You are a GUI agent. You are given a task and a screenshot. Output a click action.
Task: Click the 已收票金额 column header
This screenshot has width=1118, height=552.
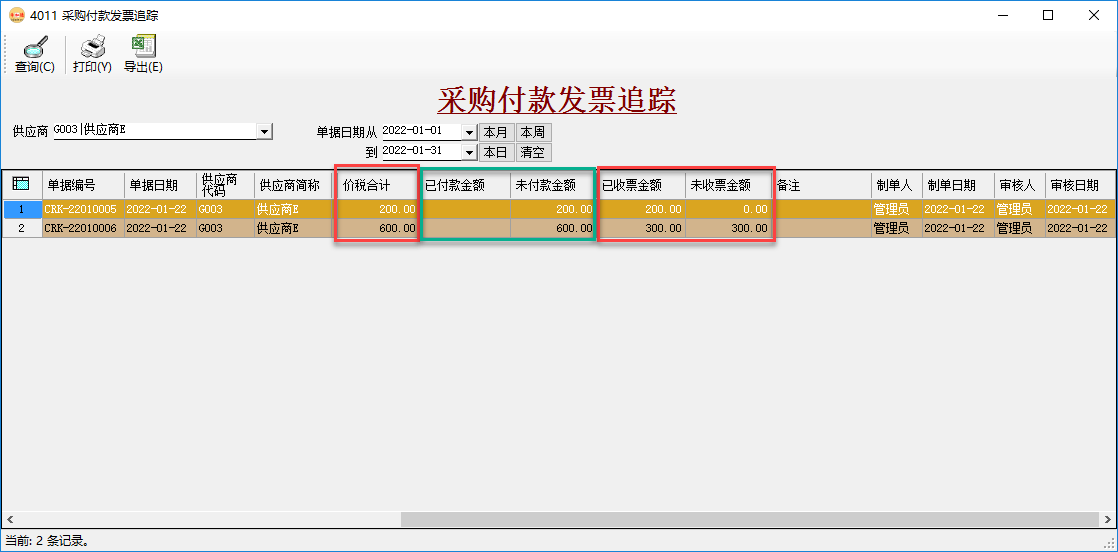coord(640,185)
